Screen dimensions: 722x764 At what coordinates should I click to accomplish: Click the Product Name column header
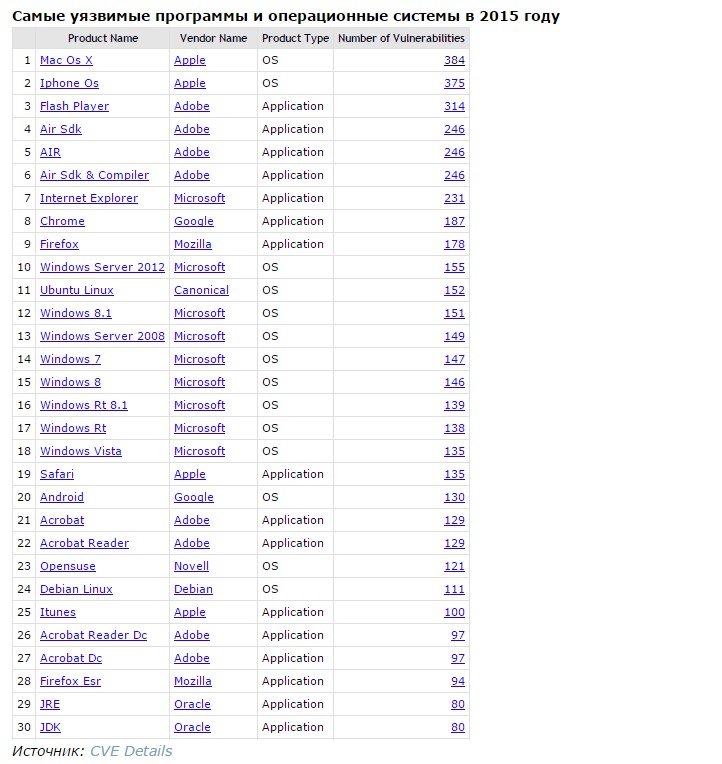(103, 38)
